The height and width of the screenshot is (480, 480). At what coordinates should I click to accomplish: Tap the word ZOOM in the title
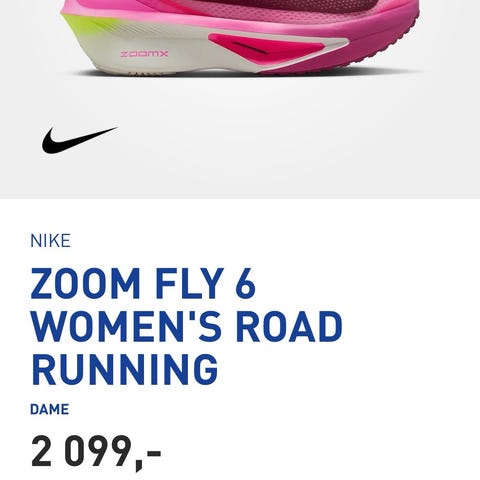tap(85, 283)
